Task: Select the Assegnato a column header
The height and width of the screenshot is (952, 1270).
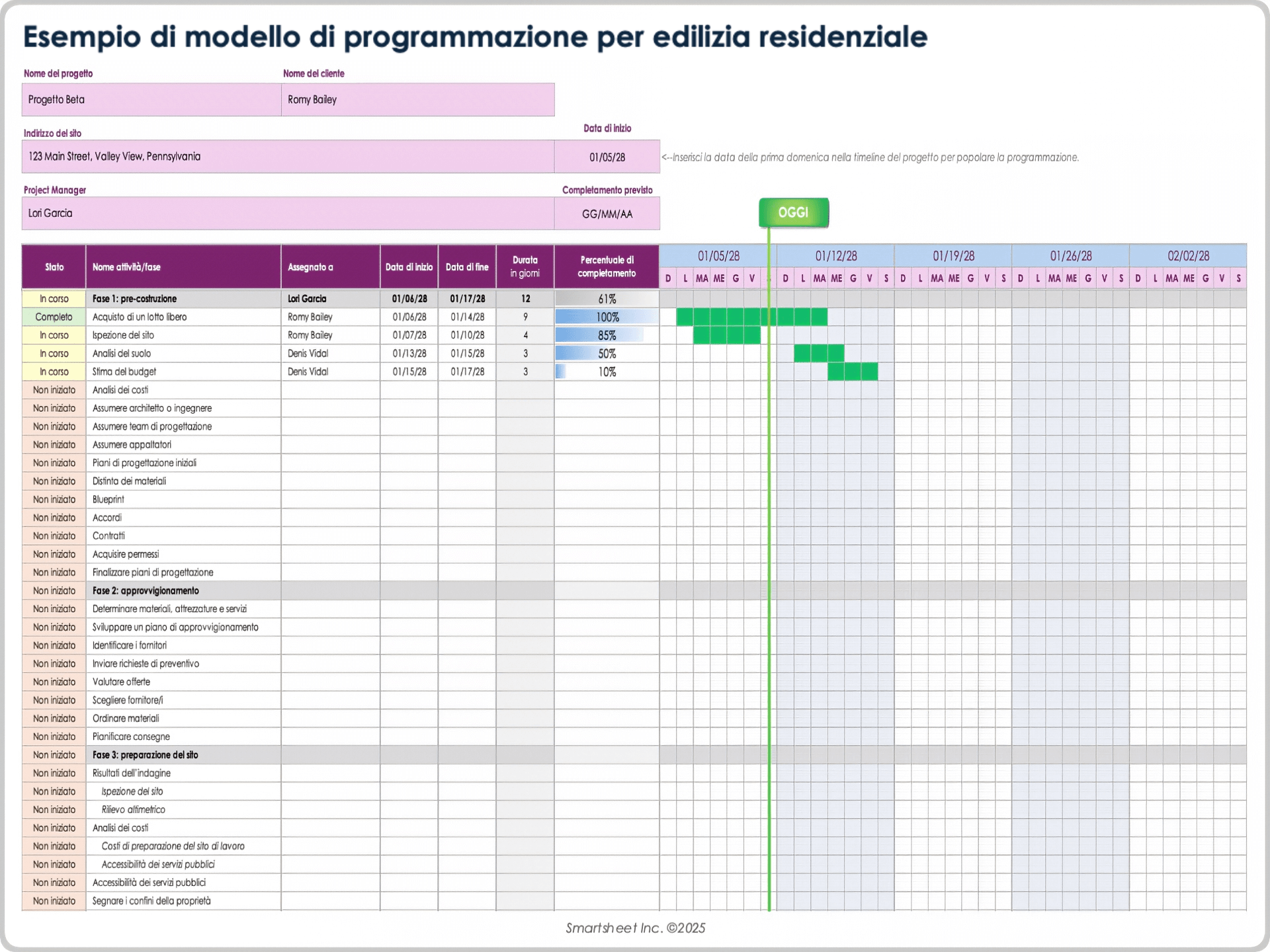Action: 331,267
